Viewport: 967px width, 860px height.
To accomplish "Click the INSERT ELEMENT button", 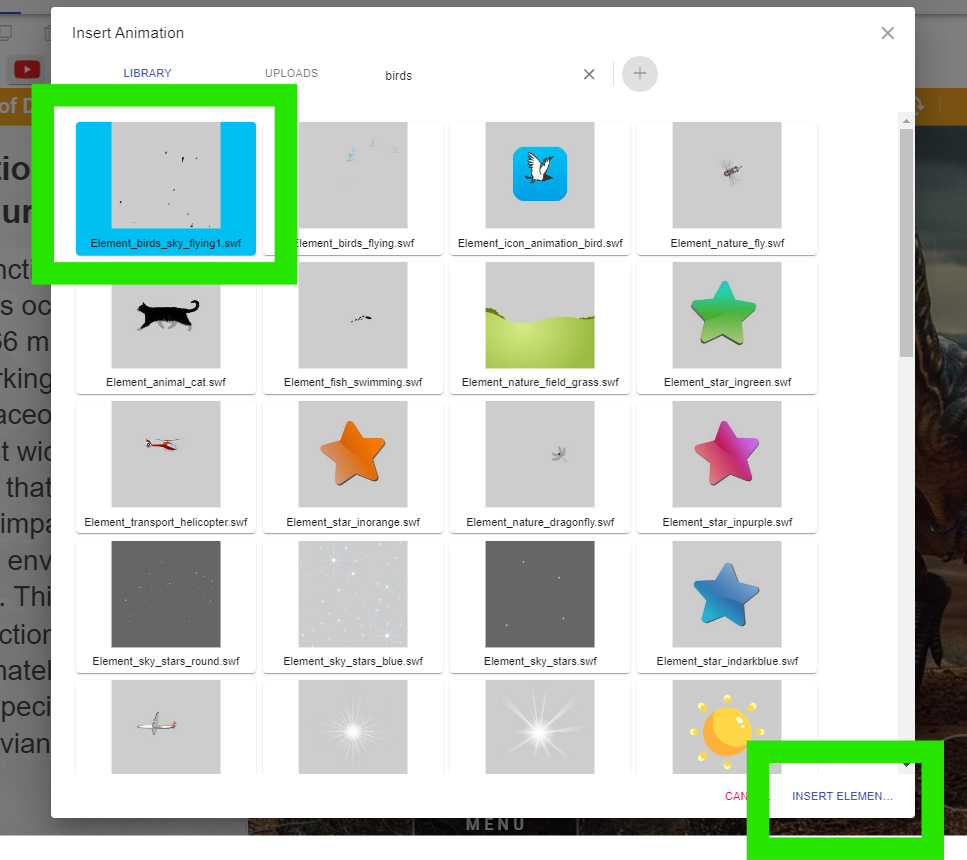I will (842, 796).
